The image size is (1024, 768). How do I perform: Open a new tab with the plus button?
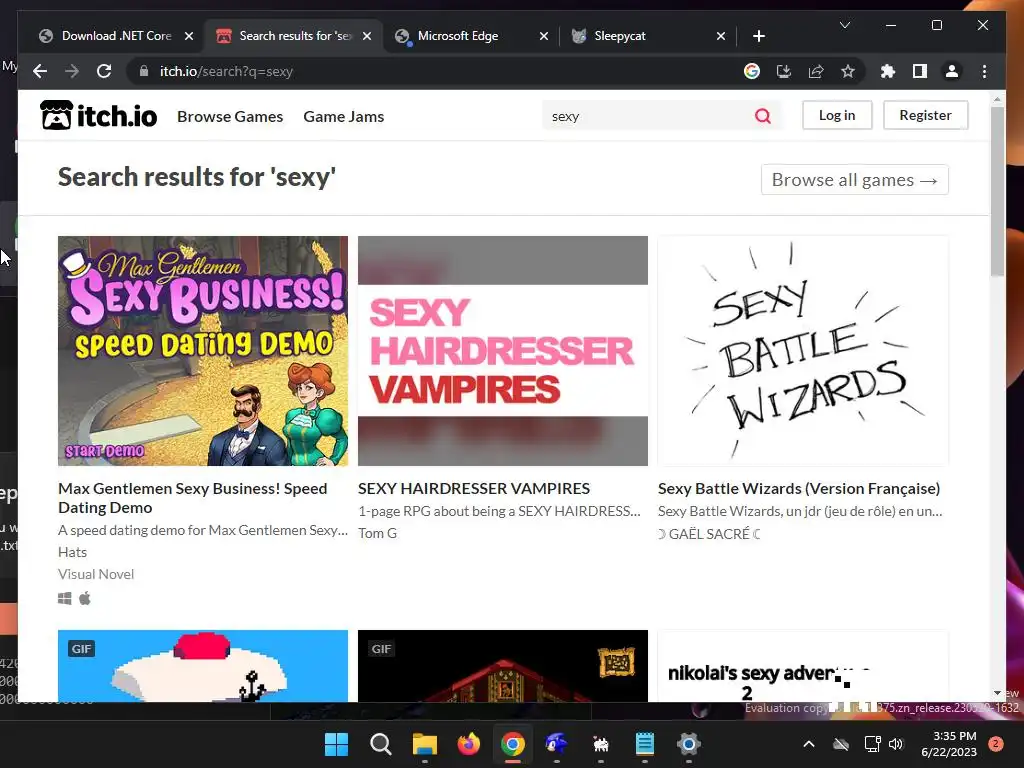coord(758,36)
